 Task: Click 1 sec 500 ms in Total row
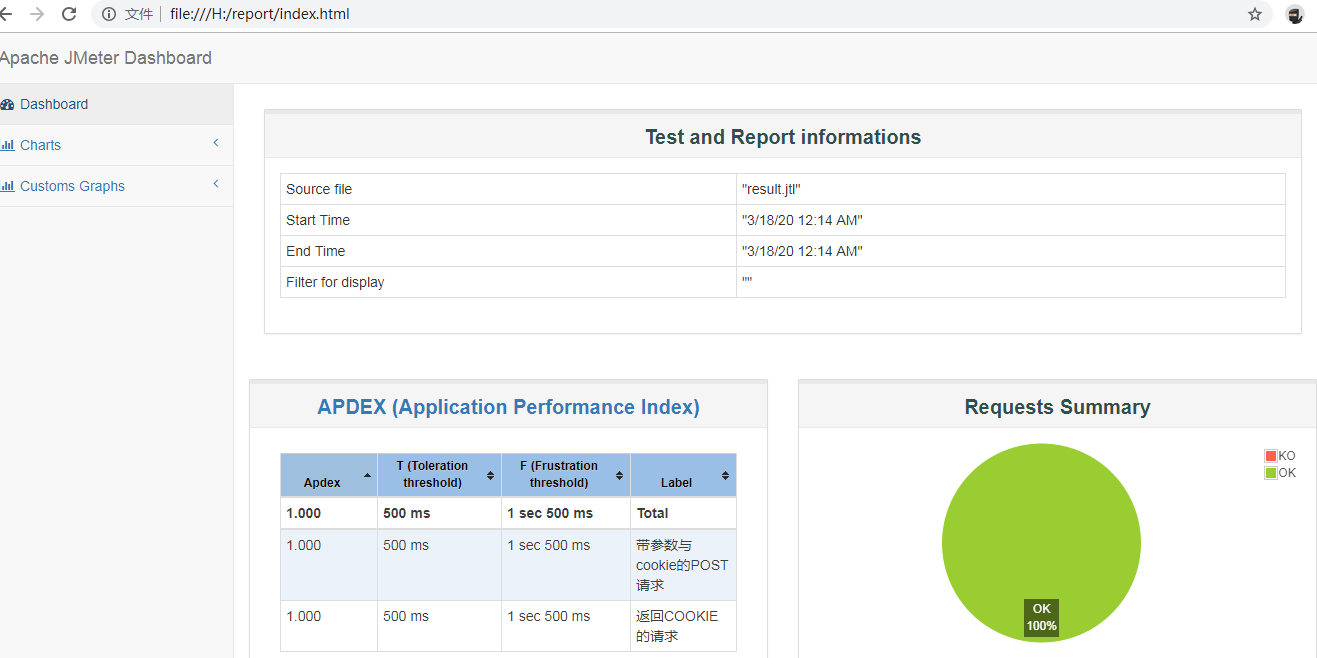tap(566, 513)
